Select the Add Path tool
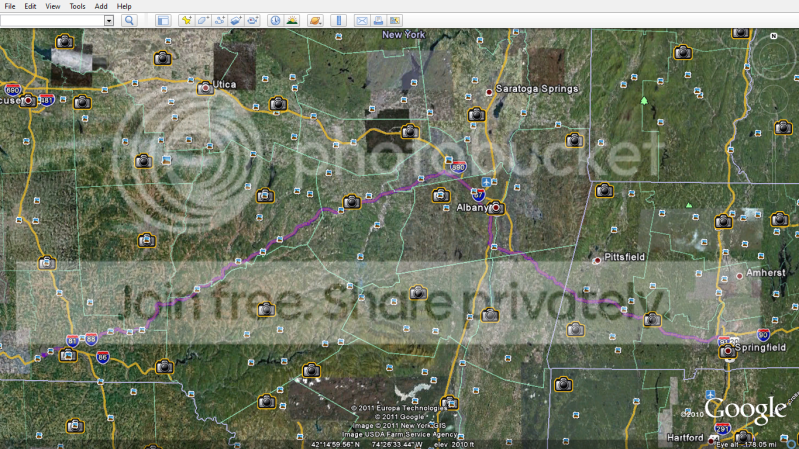 (x=219, y=20)
